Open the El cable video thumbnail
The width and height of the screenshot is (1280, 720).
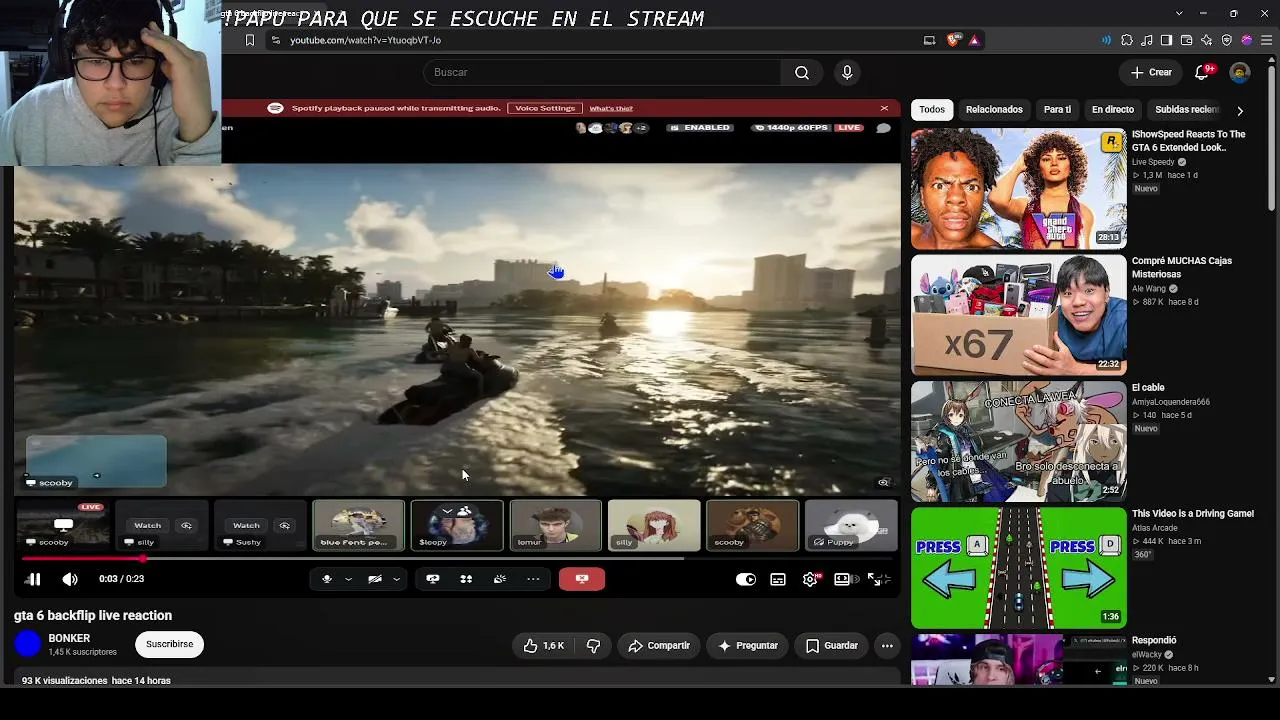coord(1019,442)
